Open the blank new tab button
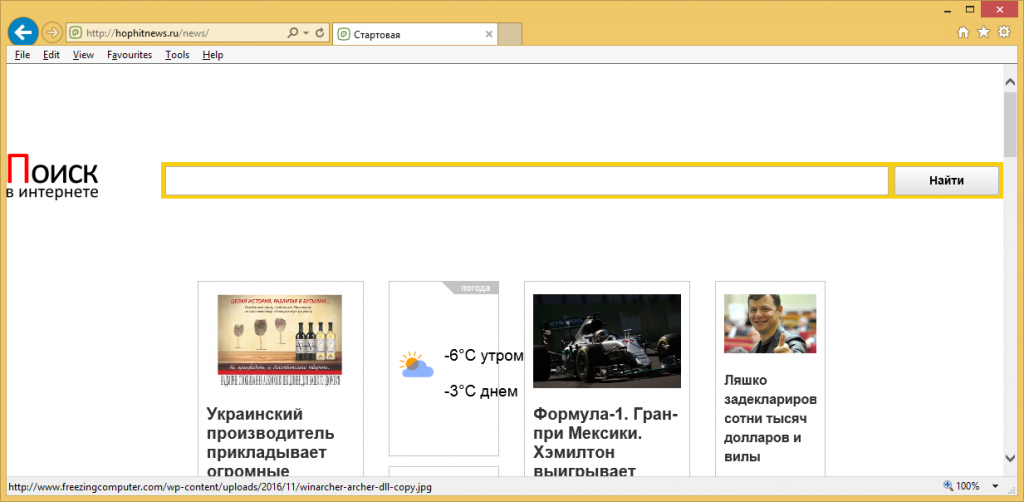Image resolution: width=1024 pixels, height=502 pixels. (x=511, y=34)
